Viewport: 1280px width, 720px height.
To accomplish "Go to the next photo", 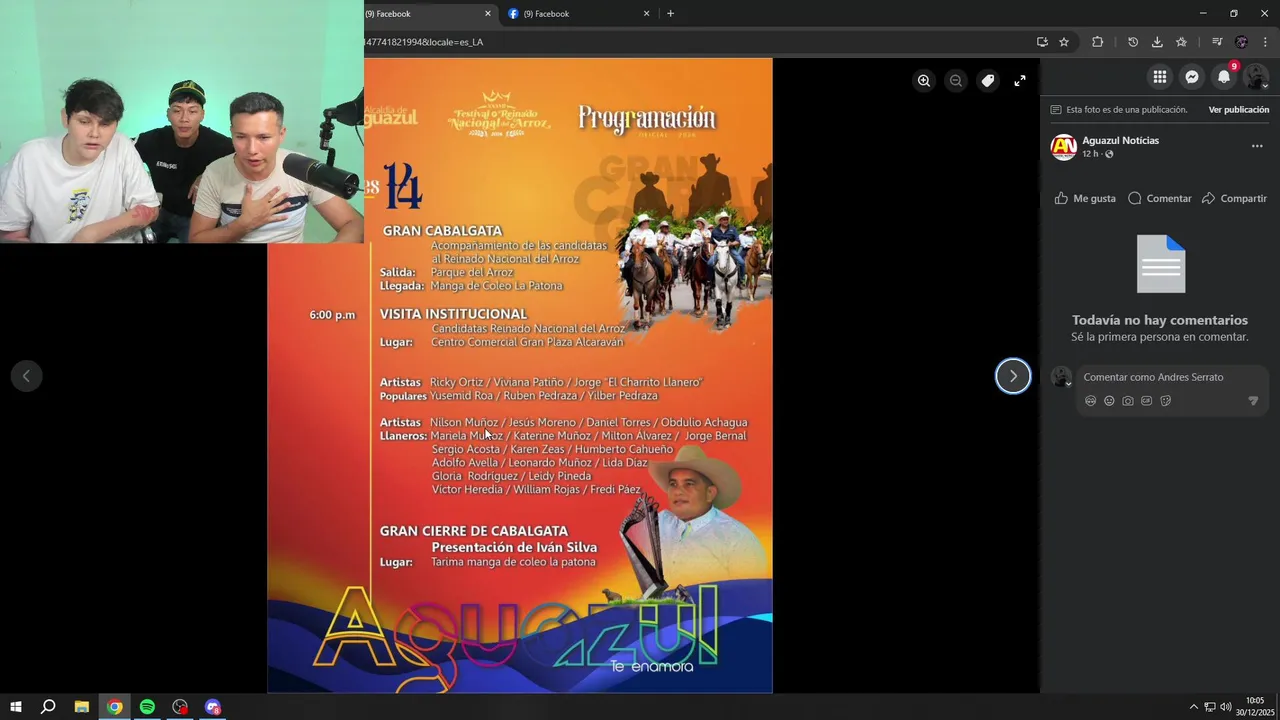I will 1013,376.
